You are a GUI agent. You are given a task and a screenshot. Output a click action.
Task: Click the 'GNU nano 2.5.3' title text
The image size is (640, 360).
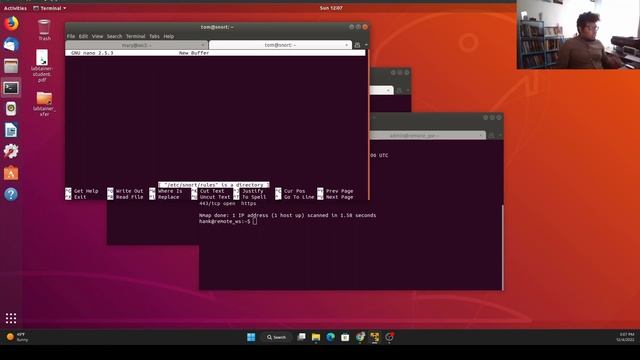coord(92,53)
